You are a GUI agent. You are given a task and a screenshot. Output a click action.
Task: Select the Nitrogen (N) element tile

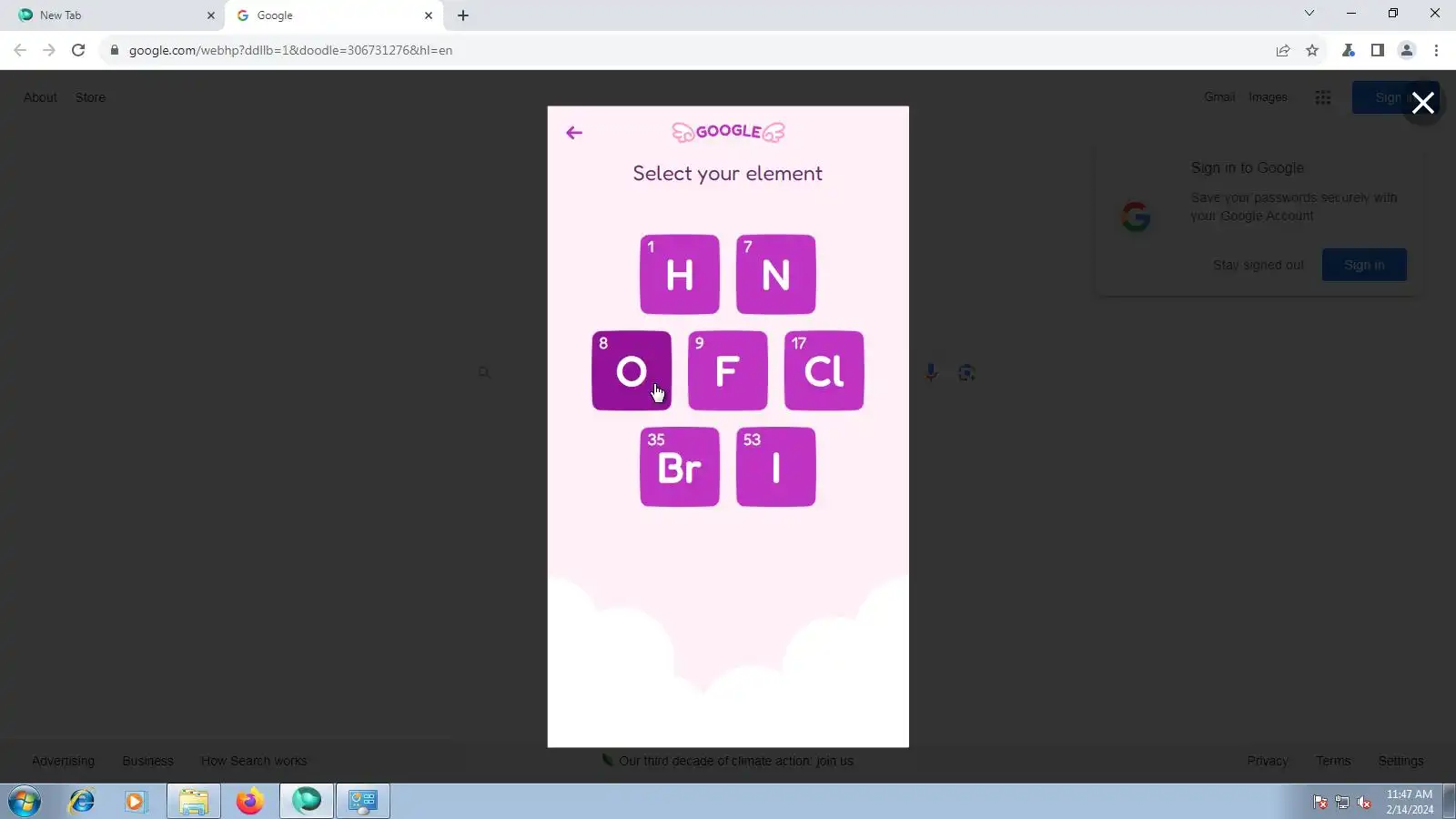click(x=776, y=274)
